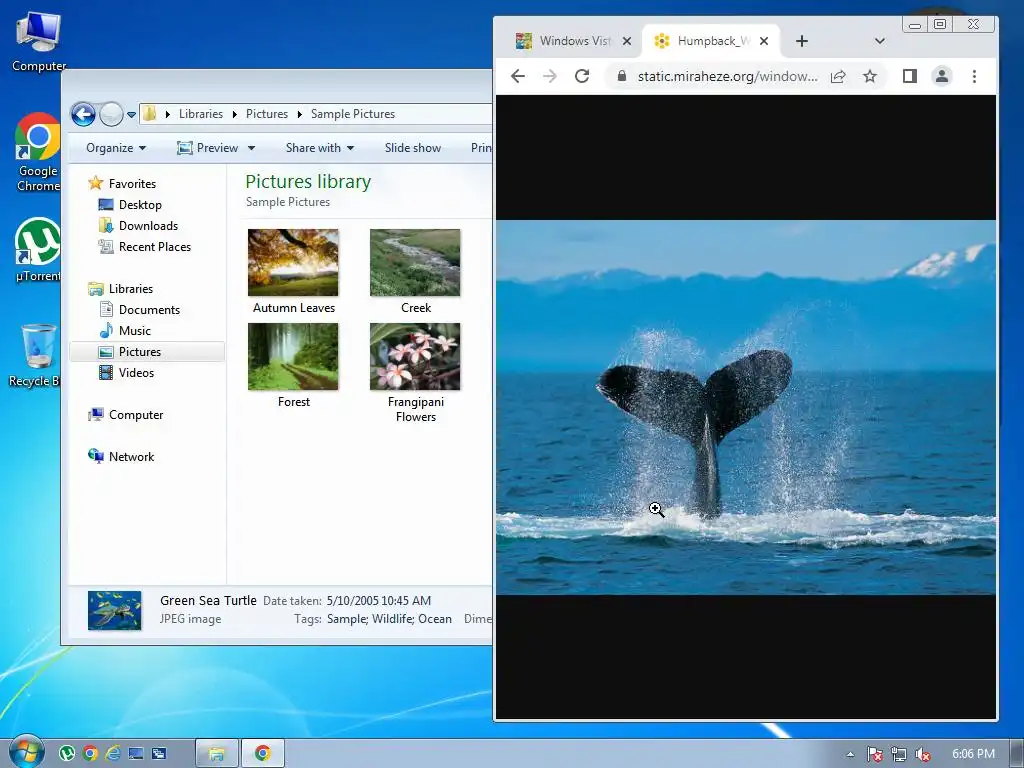Open the recent pages dropdown in Explorer

pos(131,114)
